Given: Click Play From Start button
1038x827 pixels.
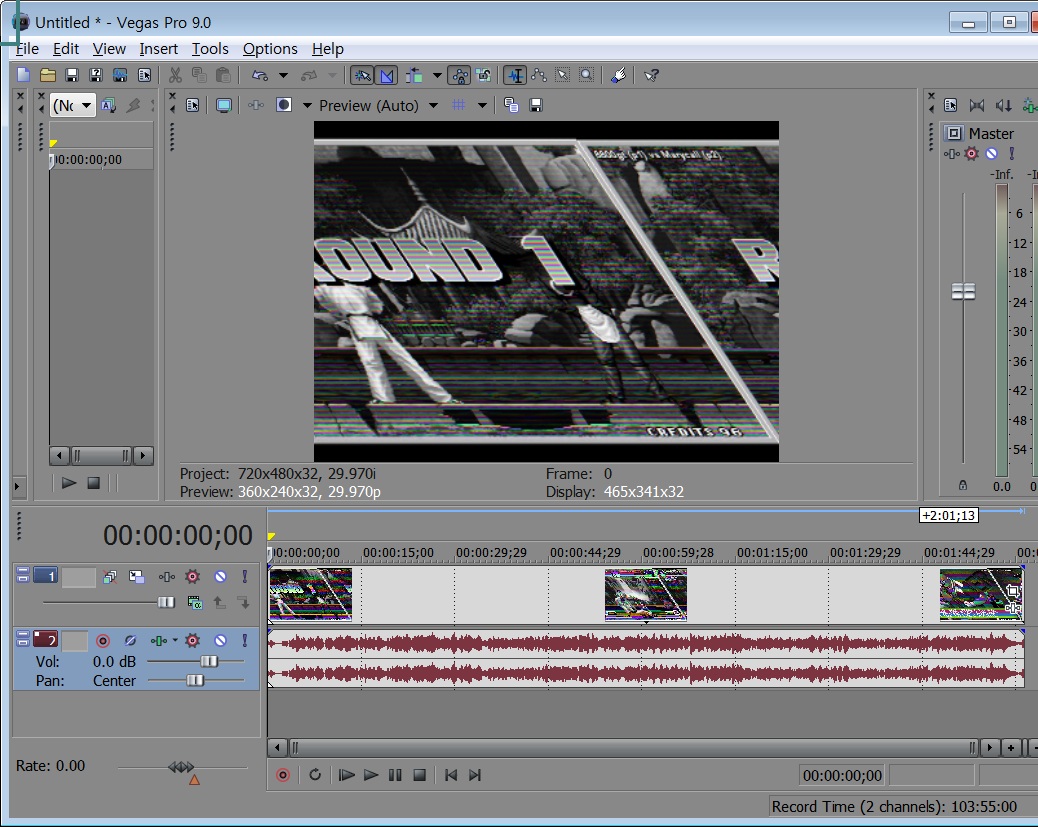Looking at the screenshot, I should coord(346,775).
